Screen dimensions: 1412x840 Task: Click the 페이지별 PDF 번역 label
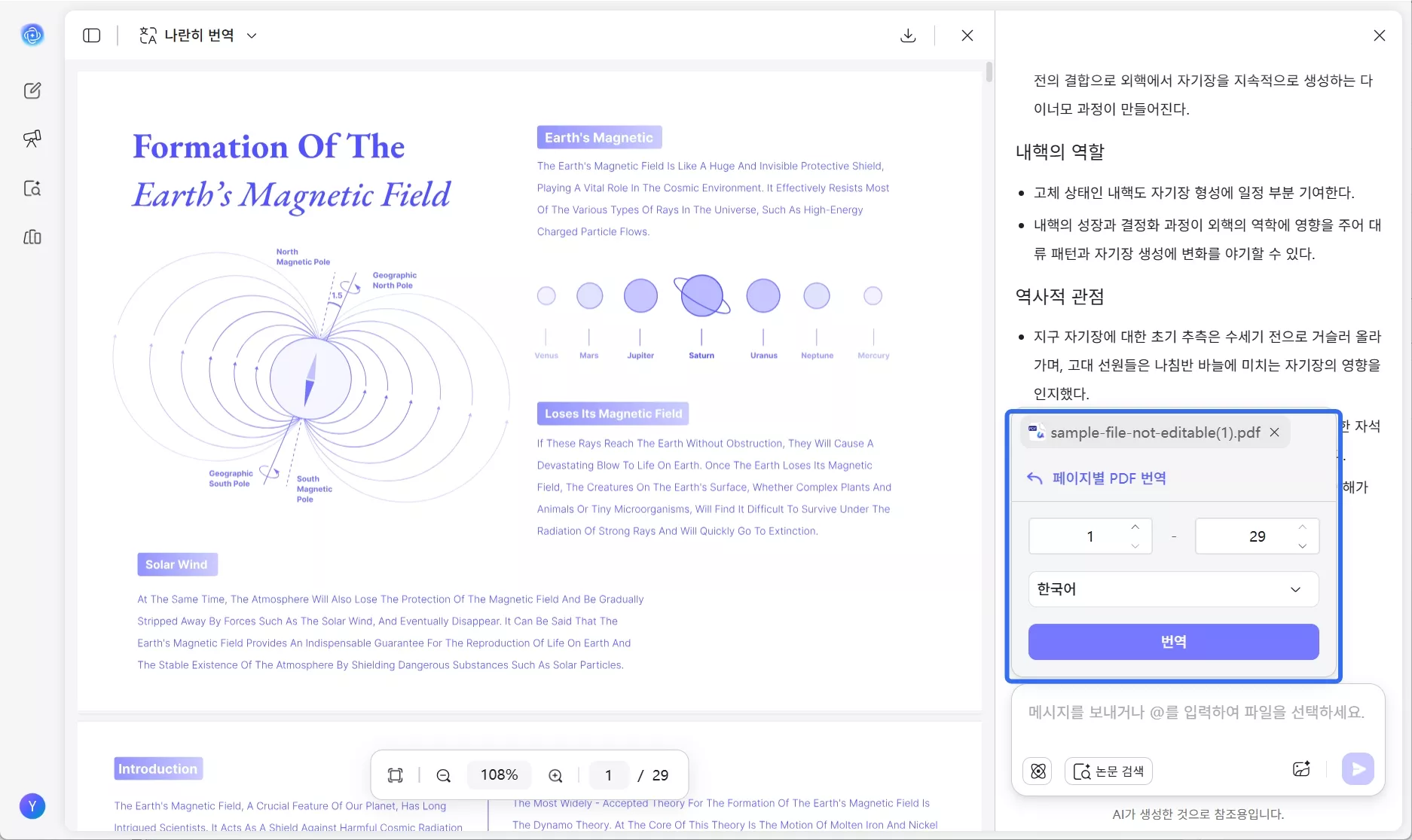[x=1109, y=478]
